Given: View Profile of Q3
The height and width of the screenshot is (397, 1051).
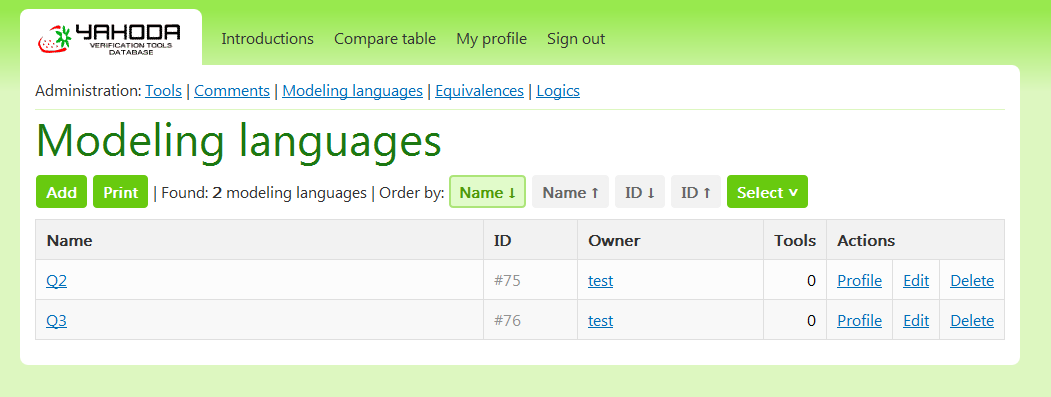Looking at the screenshot, I should pyautogui.click(x=859, y=321).
